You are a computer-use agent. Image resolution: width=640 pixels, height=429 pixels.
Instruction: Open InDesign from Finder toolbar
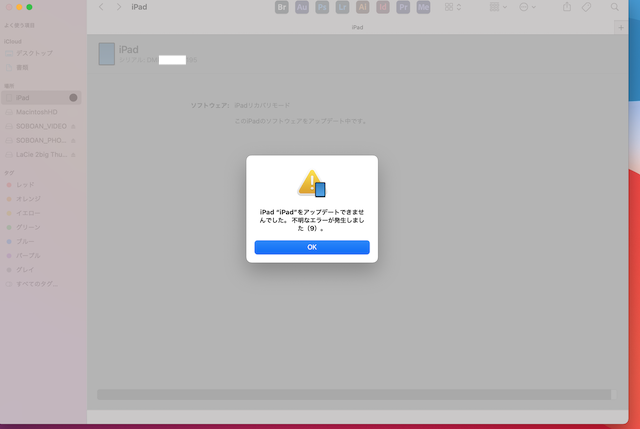pyautogui.click(x=383, y=7)
